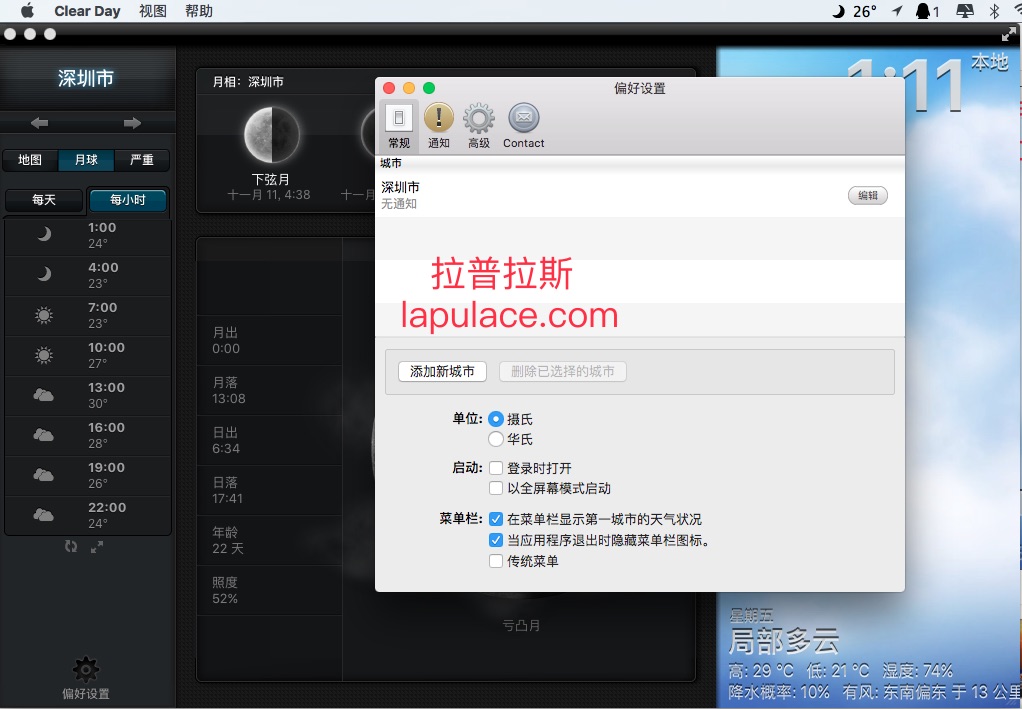
Task: Open 偏好设置 gear in the sidebar
Action: 86,678
